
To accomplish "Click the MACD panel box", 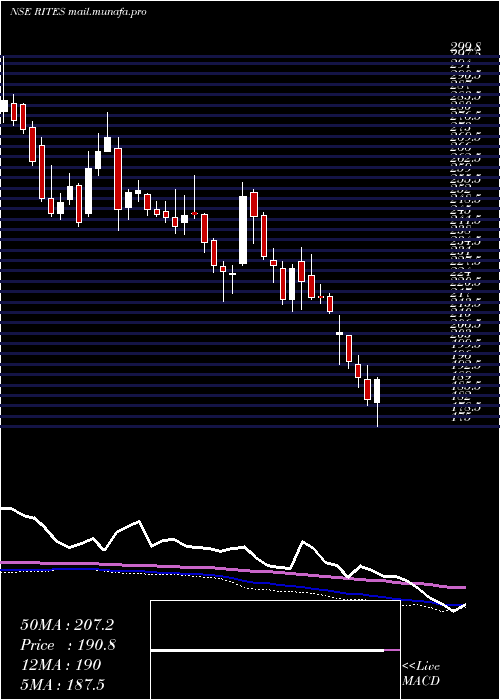I will pos(275,650).
